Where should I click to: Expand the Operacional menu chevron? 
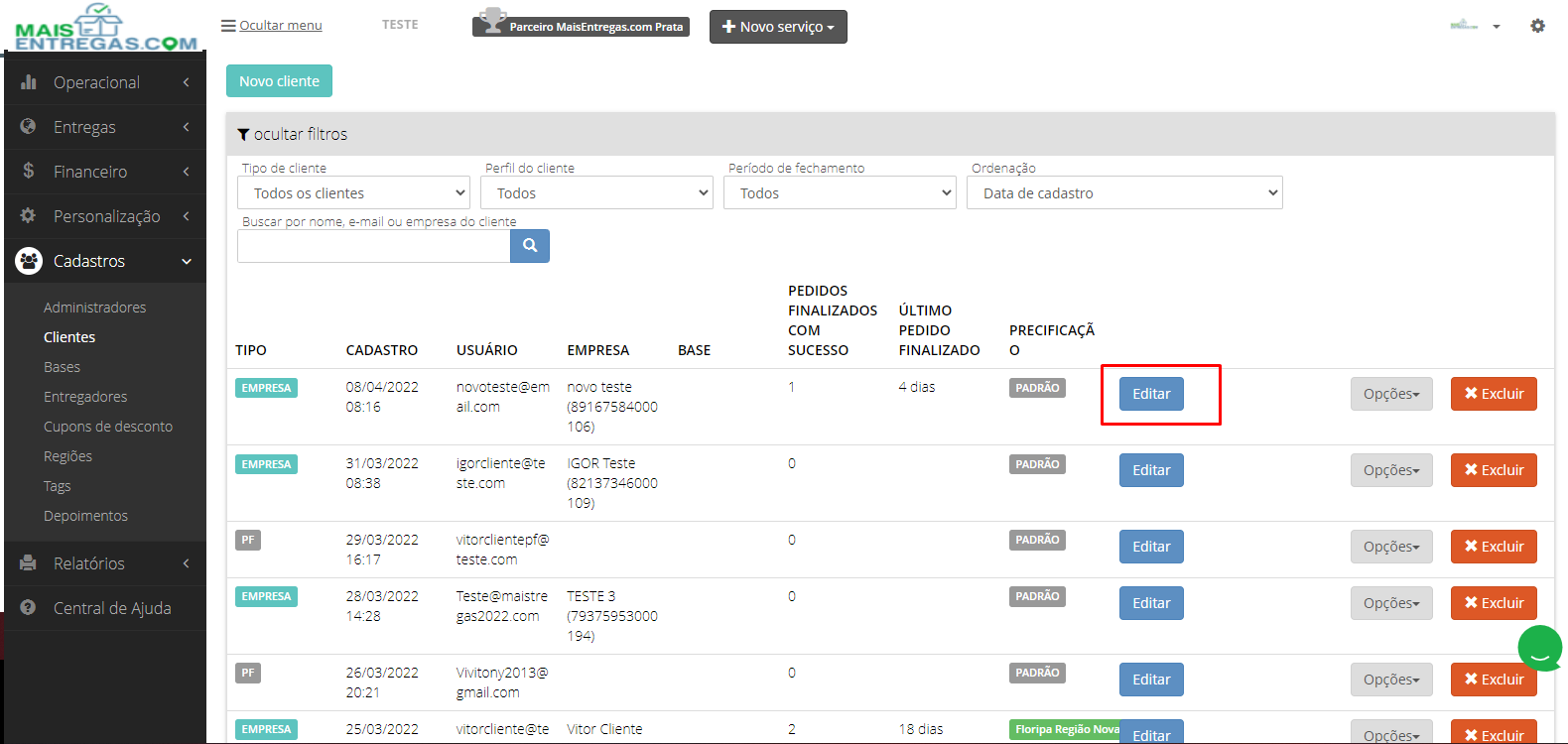coord(187,82)
